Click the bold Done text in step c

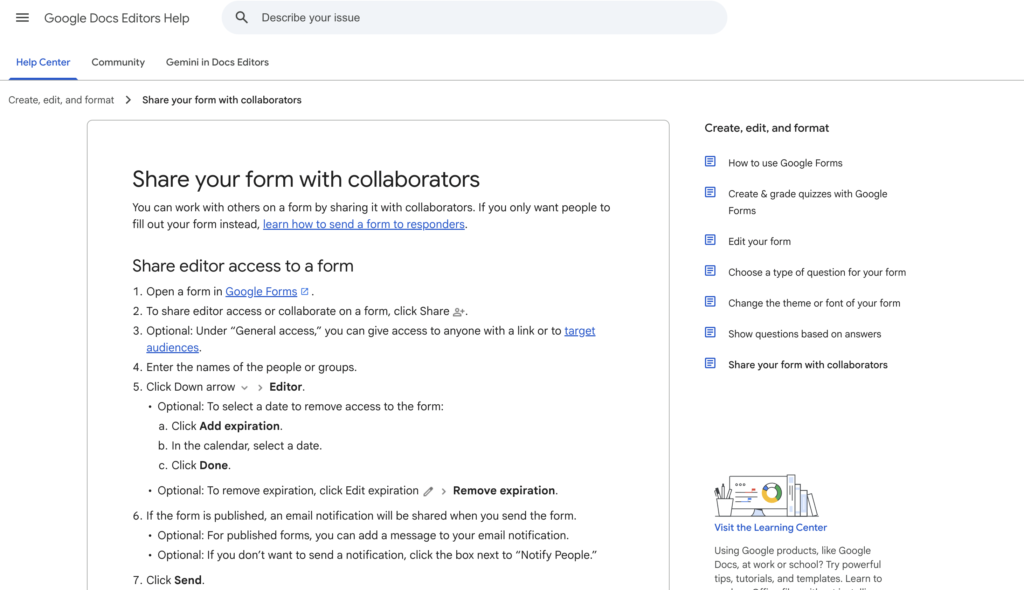click(214, 465)
